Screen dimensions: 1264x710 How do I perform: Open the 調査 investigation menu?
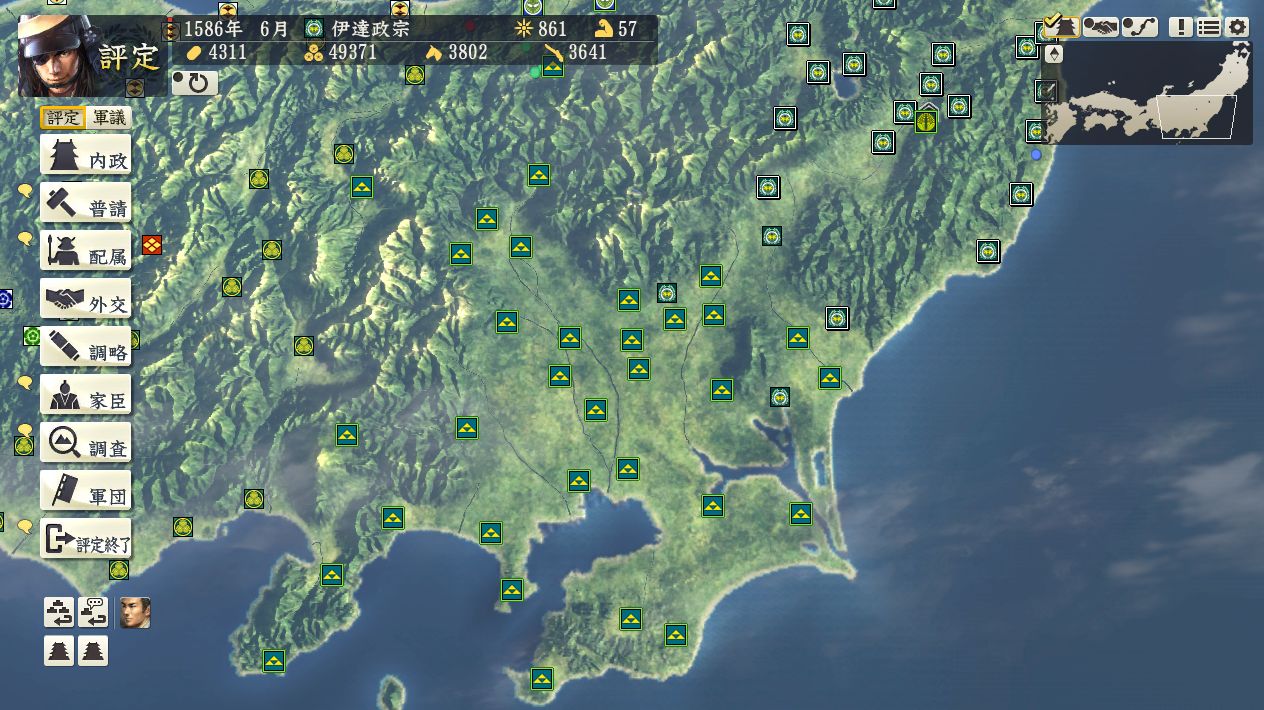(x=86, y=444)
